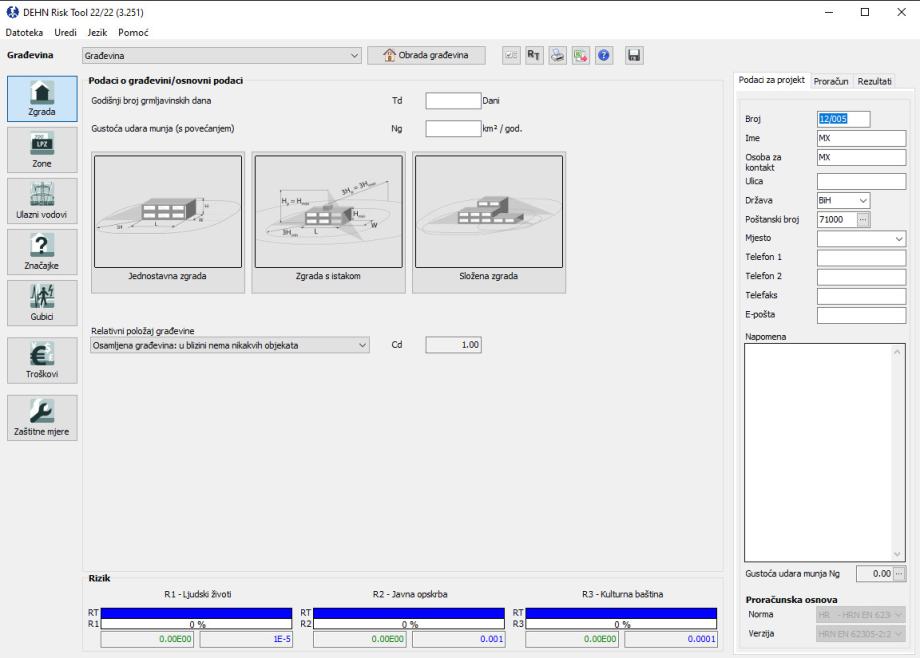The height and width of the screenshot is (658, 920).
Task: Open the Datoteka menu
Action: [x=24, y=32]
